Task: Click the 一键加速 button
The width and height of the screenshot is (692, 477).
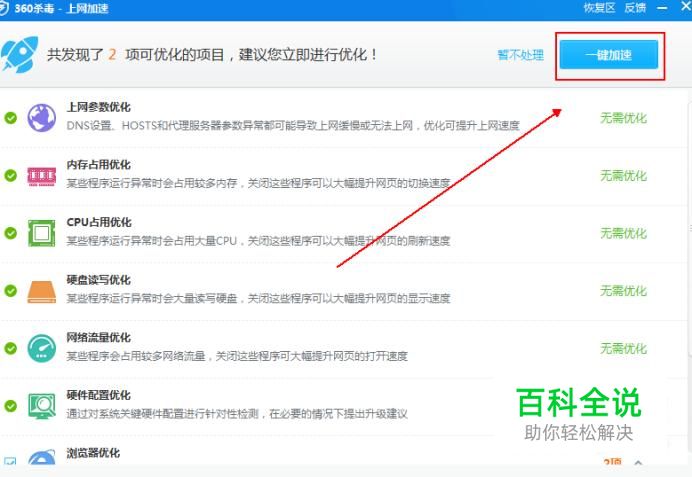Action: [x=609, y=55]
